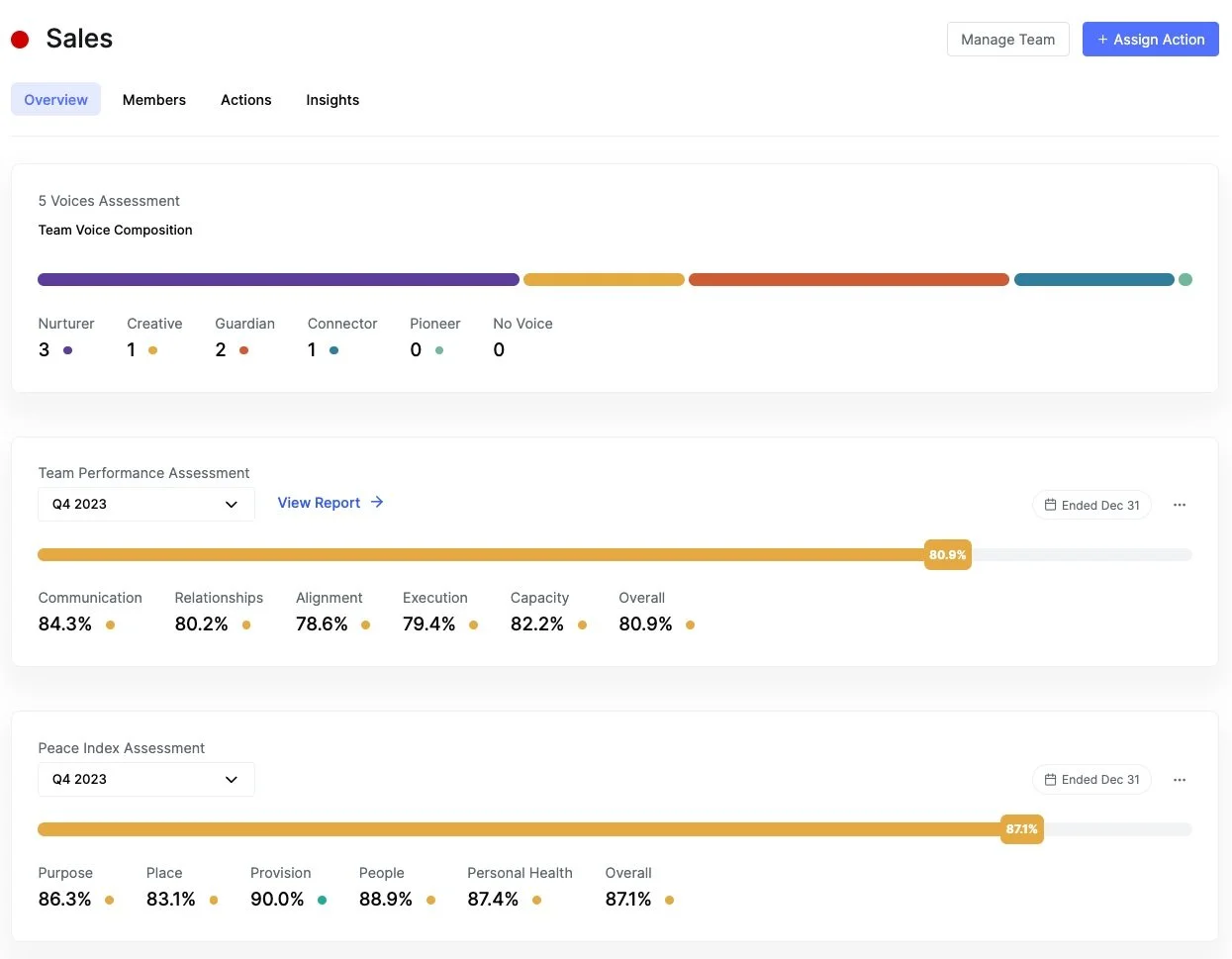Open the Team Performance three-dot menu
Viewport: 1232px width, 959px height.
pyautogui.click(x=1180, y=505)
